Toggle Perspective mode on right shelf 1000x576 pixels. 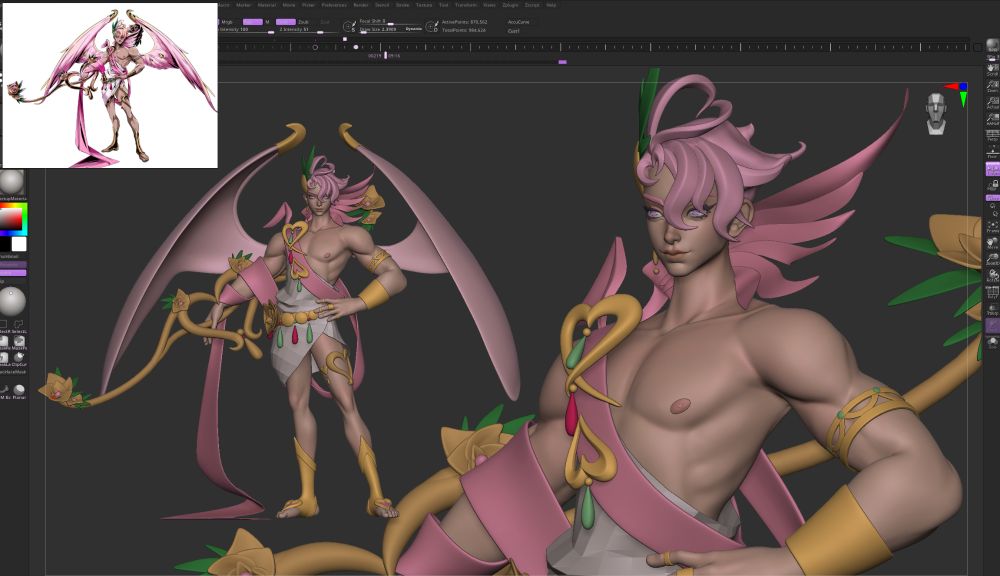click(992, 135)
